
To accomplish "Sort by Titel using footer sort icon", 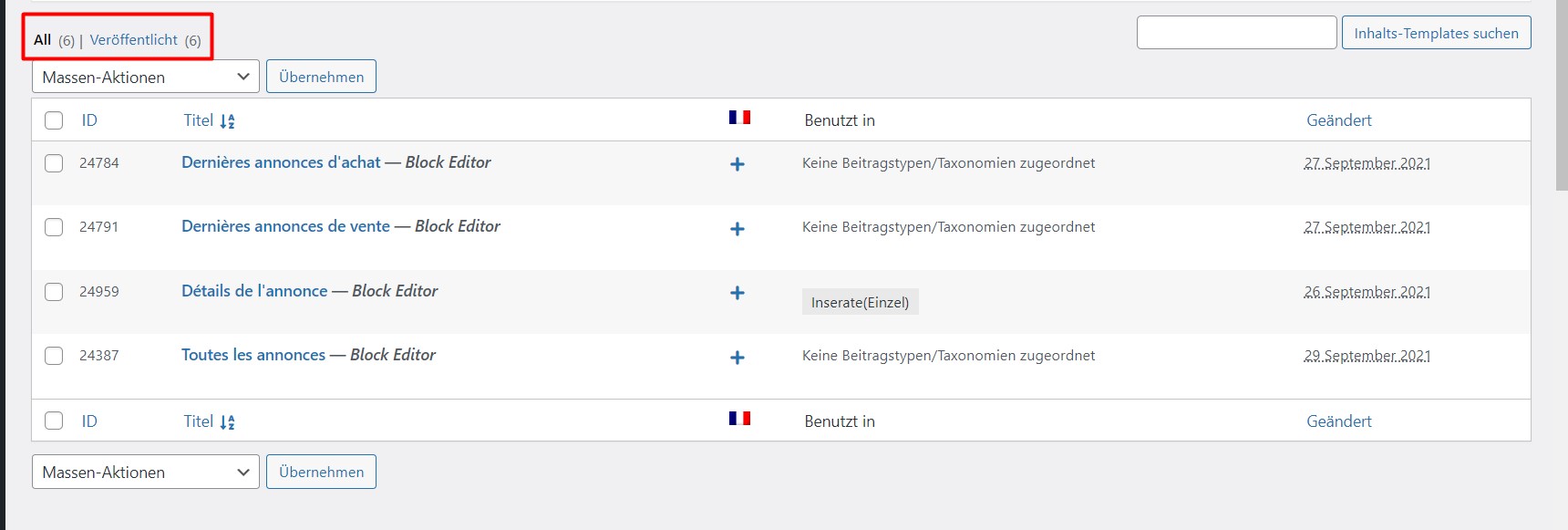I will pyautogui.click(x=227, y=422).
